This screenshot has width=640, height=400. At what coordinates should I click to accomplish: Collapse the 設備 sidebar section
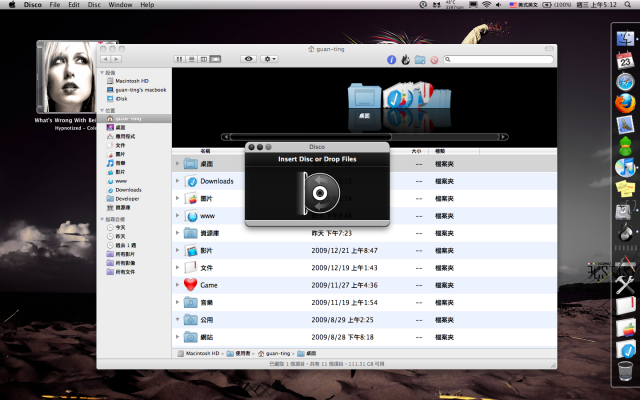[x=102, y=73]
